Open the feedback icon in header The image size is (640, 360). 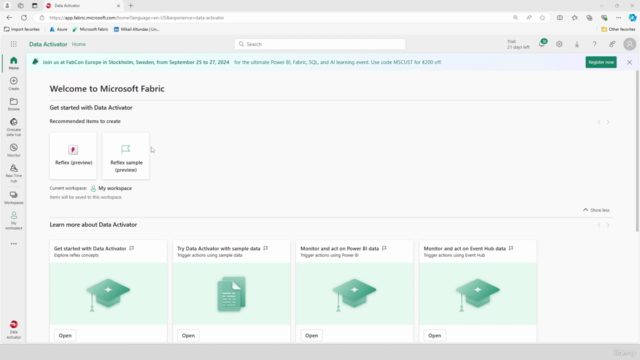click(612, 44)
